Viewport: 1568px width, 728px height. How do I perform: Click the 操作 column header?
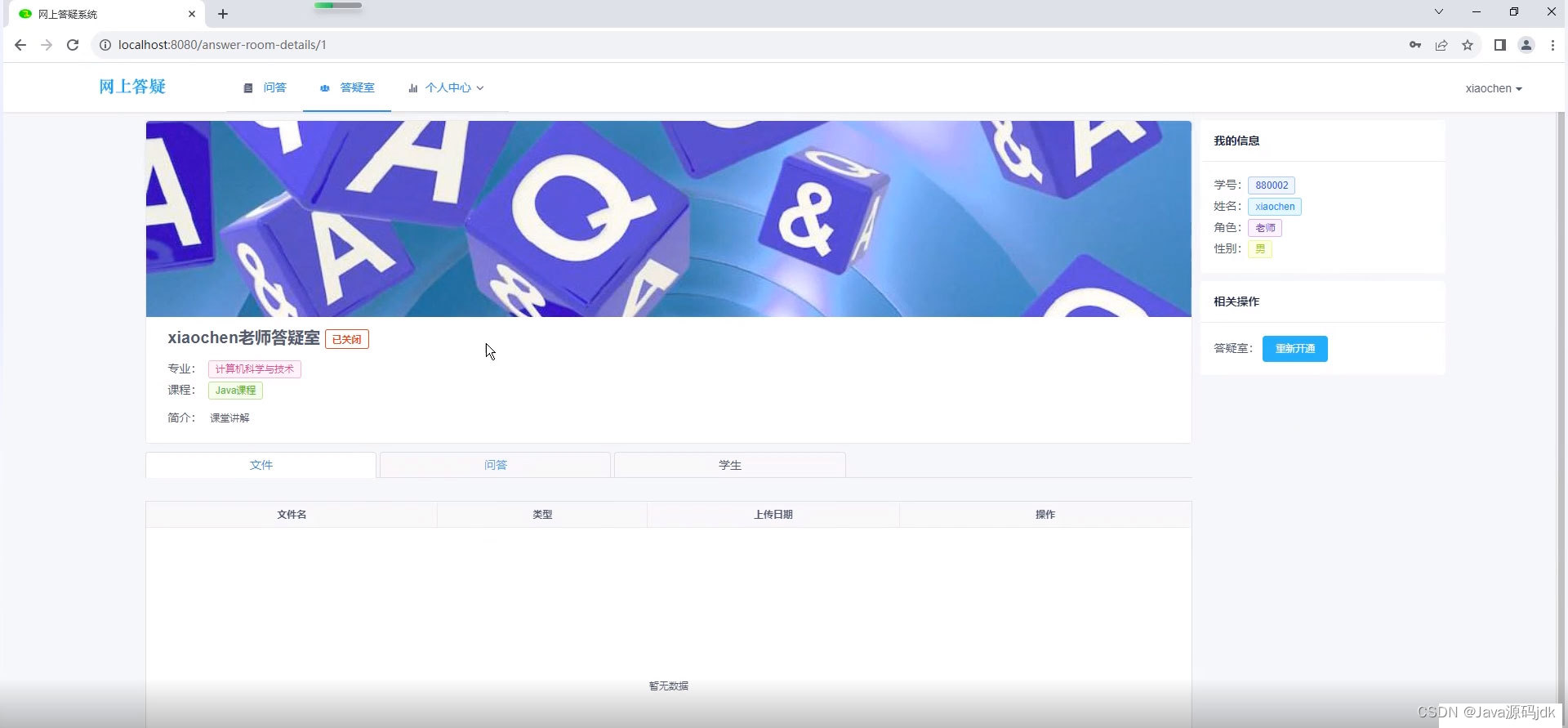coord(1045,515)
